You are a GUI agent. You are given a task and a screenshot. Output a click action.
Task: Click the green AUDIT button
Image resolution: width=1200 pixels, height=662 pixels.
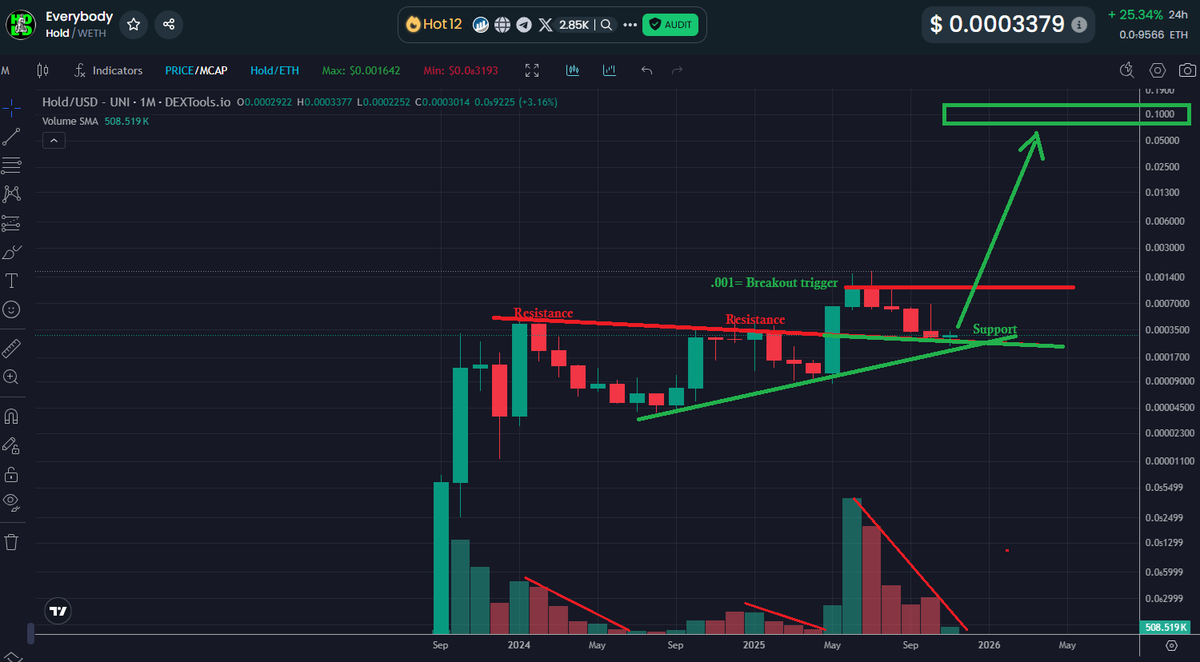pyautogui.click(x=670, y=24)
